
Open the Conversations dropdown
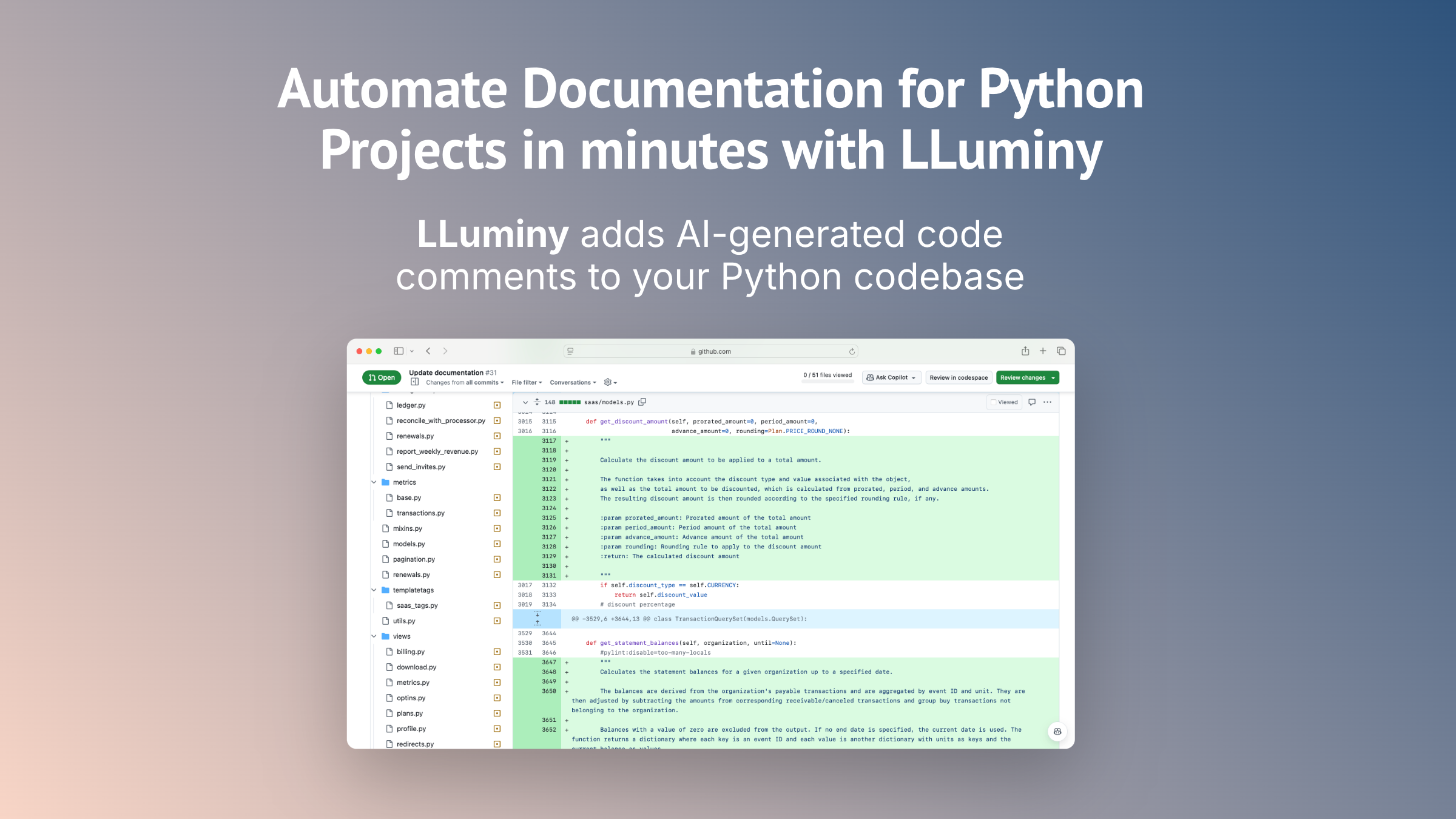tap(573, 383)
